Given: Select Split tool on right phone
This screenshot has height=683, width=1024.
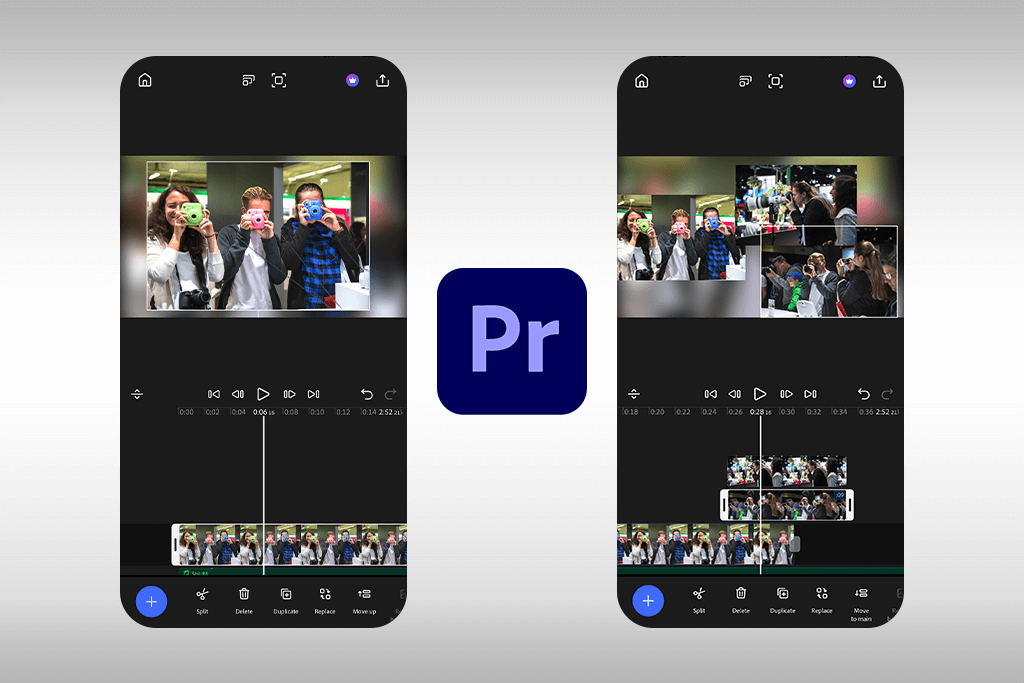Looking at the screenshot, I should click(x=699, y=600).
